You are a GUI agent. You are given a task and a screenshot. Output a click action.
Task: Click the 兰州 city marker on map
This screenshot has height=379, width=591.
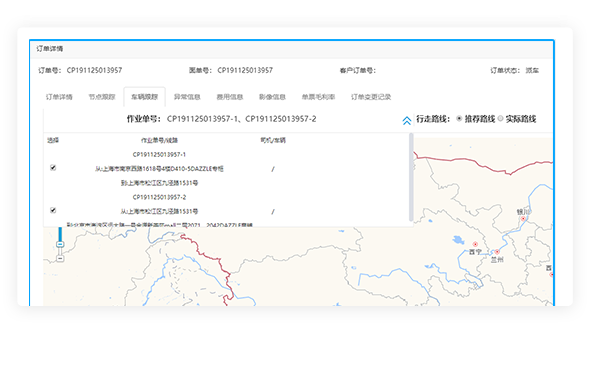click(x=497, y=252)
